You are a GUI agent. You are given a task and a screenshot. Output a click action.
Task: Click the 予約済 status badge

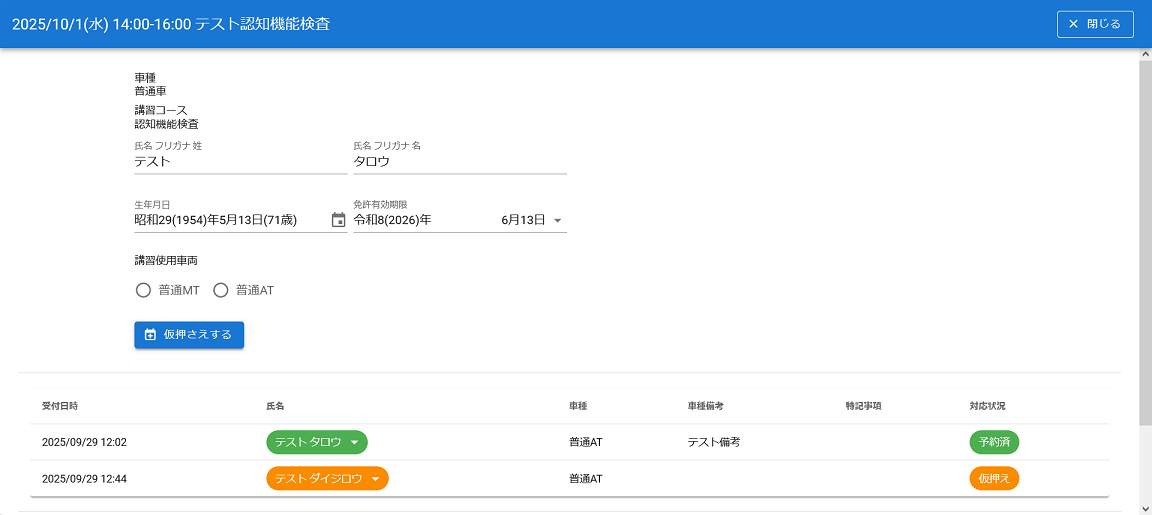[x=994, y=442]
